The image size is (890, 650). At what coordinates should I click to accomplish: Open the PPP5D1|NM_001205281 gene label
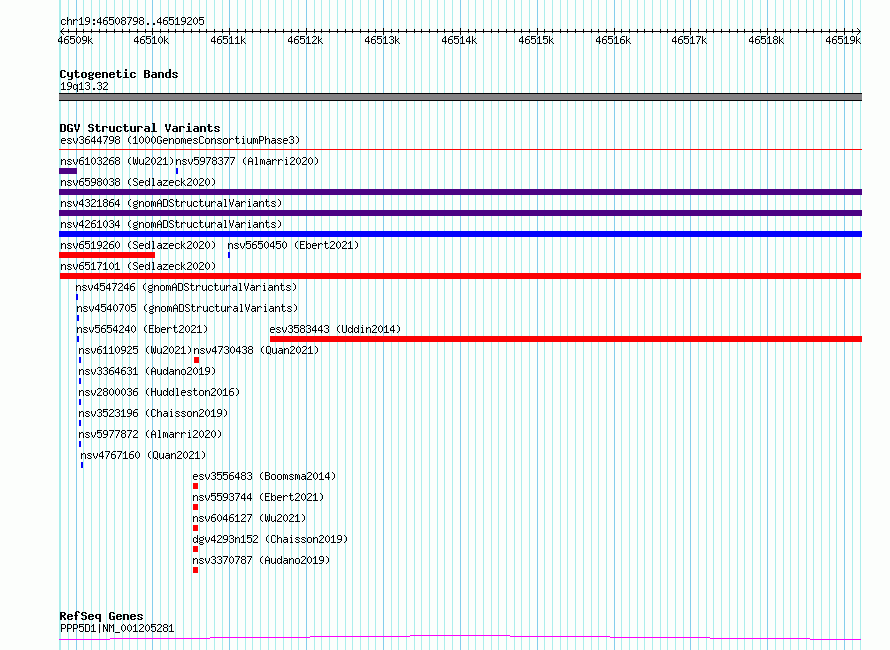click(x=117, y=628)
